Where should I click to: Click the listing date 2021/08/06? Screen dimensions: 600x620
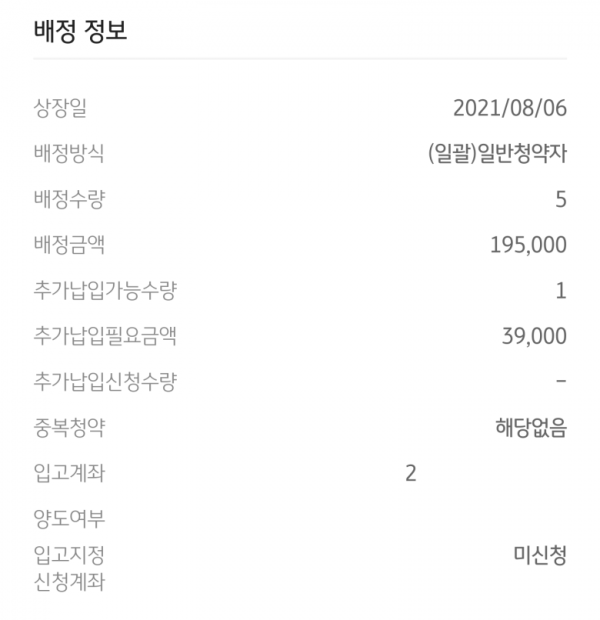pos(510,108)
